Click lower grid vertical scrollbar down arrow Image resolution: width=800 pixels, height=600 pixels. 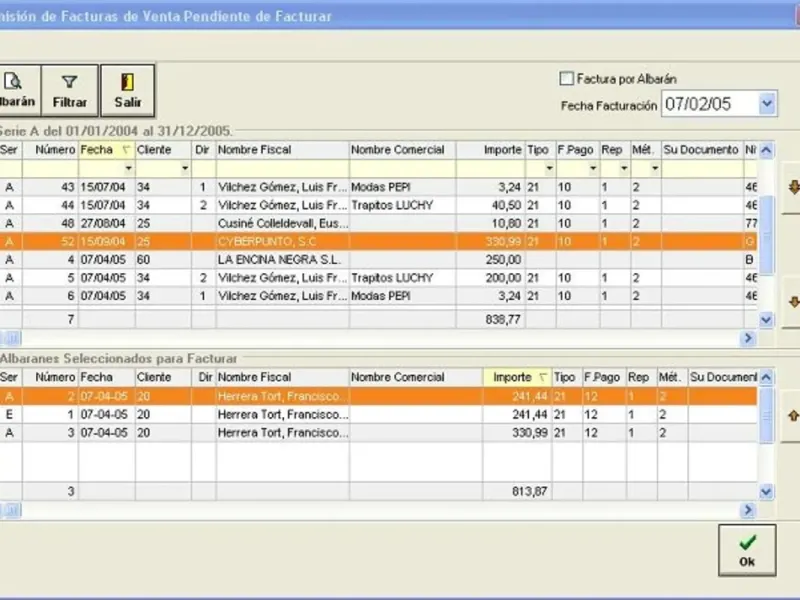point(766,492)
